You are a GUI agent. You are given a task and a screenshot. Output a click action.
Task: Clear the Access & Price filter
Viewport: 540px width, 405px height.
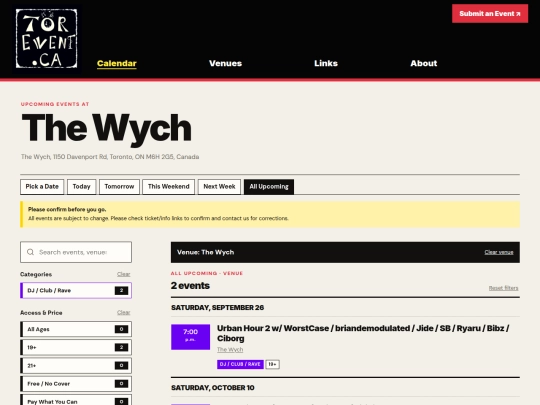[123, 313]
